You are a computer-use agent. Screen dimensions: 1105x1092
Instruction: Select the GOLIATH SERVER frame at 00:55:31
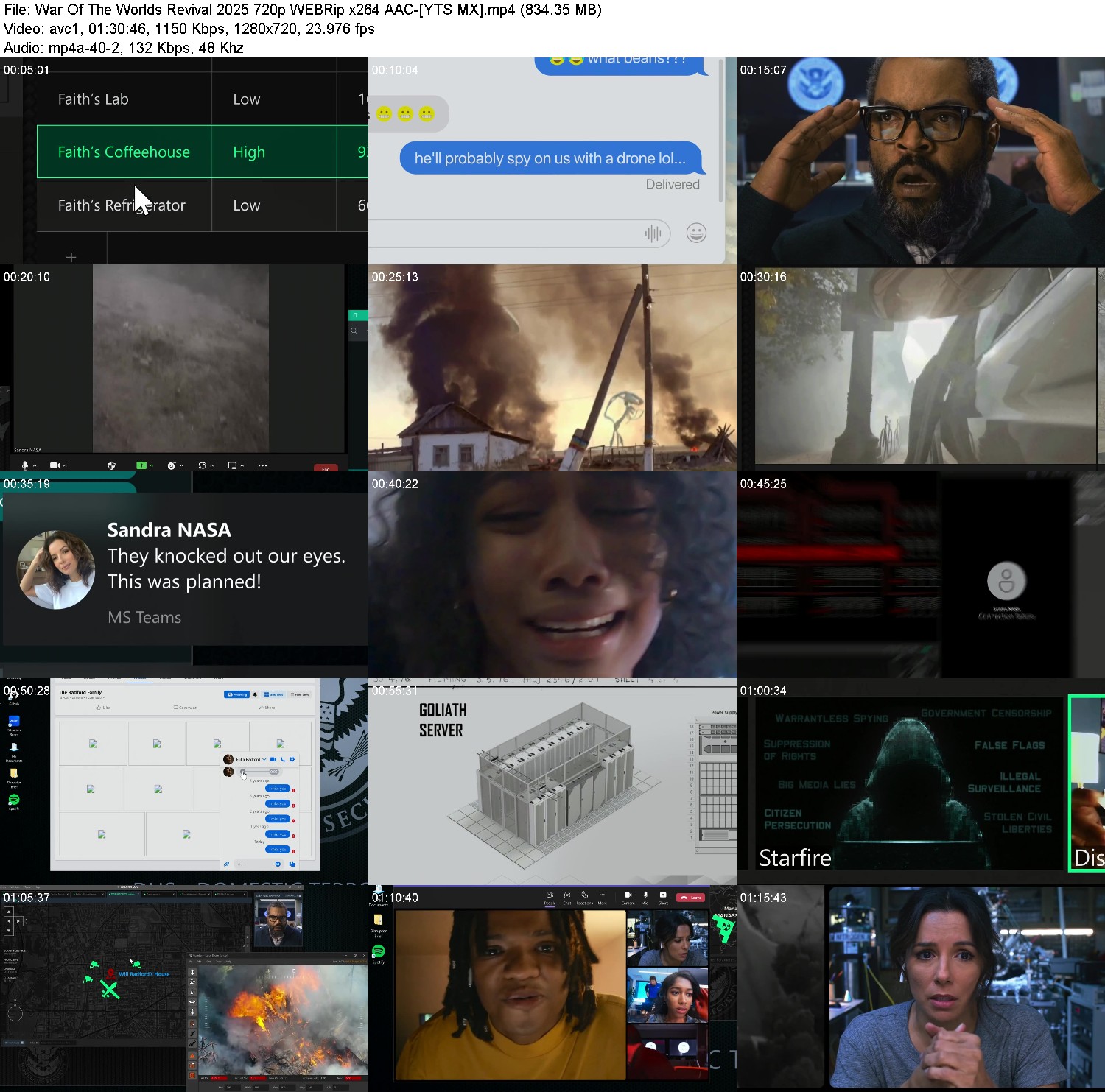coord(552,781)
